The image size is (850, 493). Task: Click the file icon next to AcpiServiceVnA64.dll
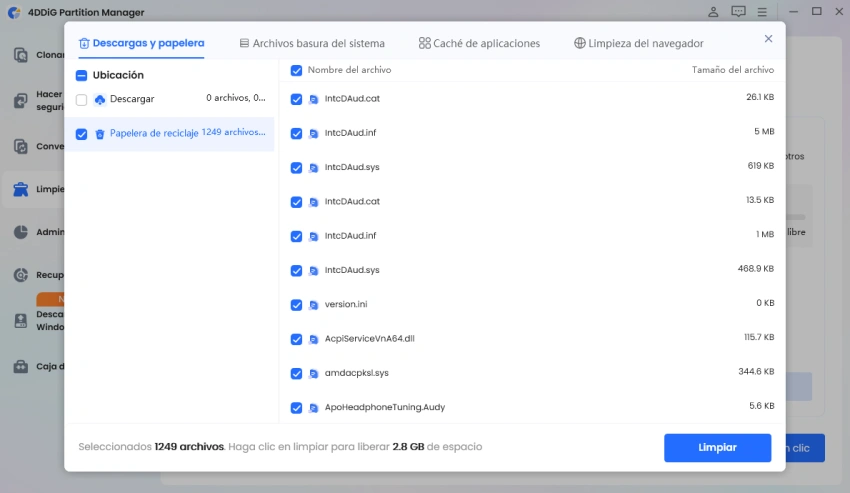(x=313, y=339)
